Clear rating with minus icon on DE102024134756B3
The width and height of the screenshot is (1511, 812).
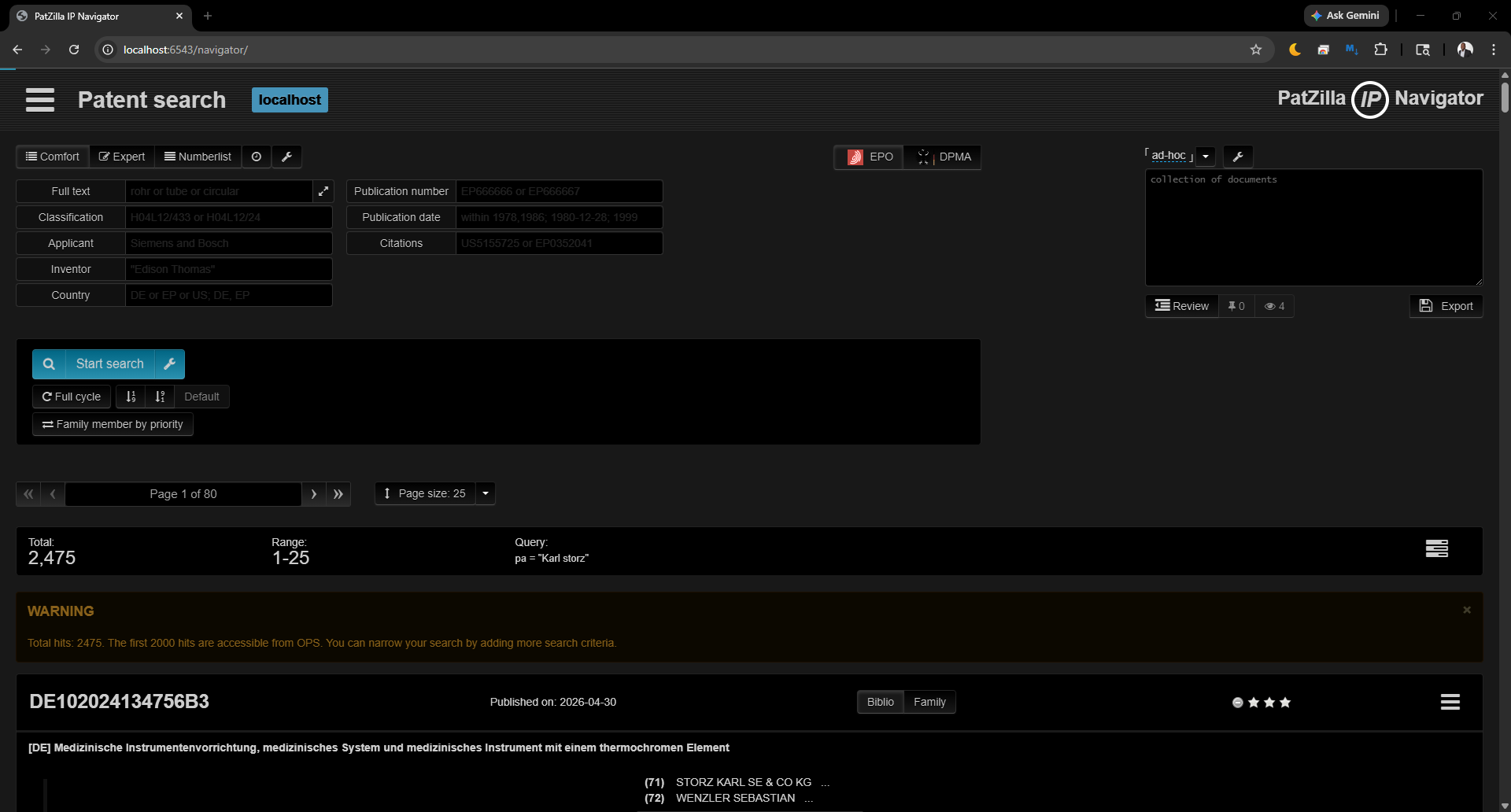tap(1238, 703)
